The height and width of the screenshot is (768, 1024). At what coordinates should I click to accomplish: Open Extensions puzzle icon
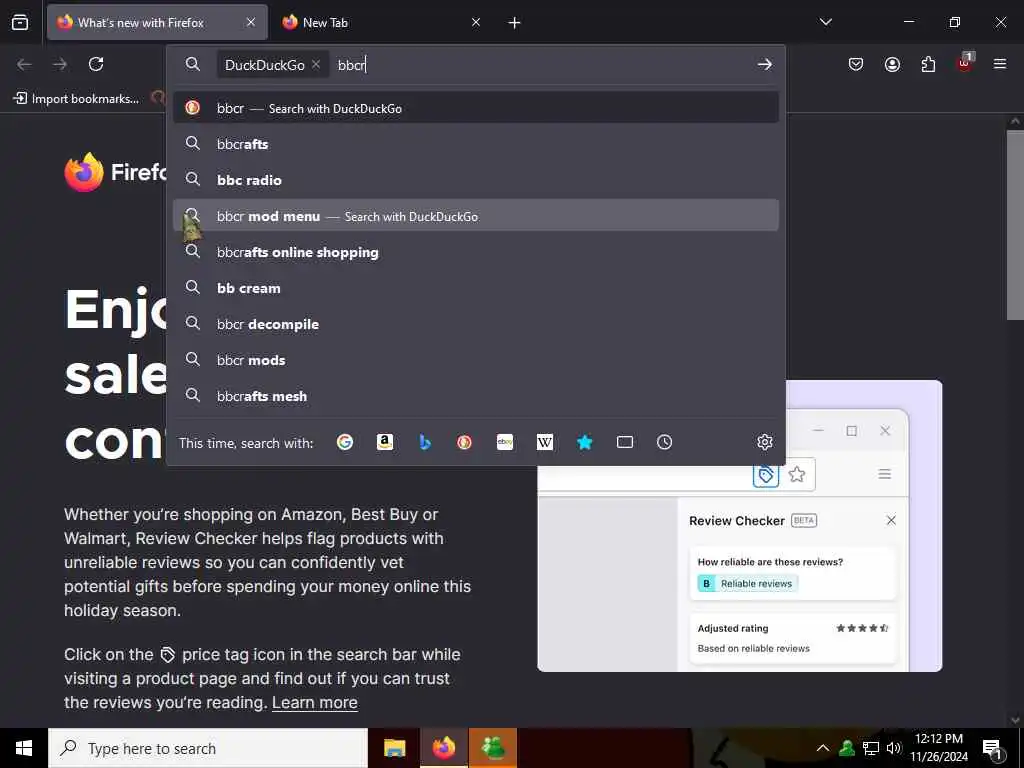(928, 64)
